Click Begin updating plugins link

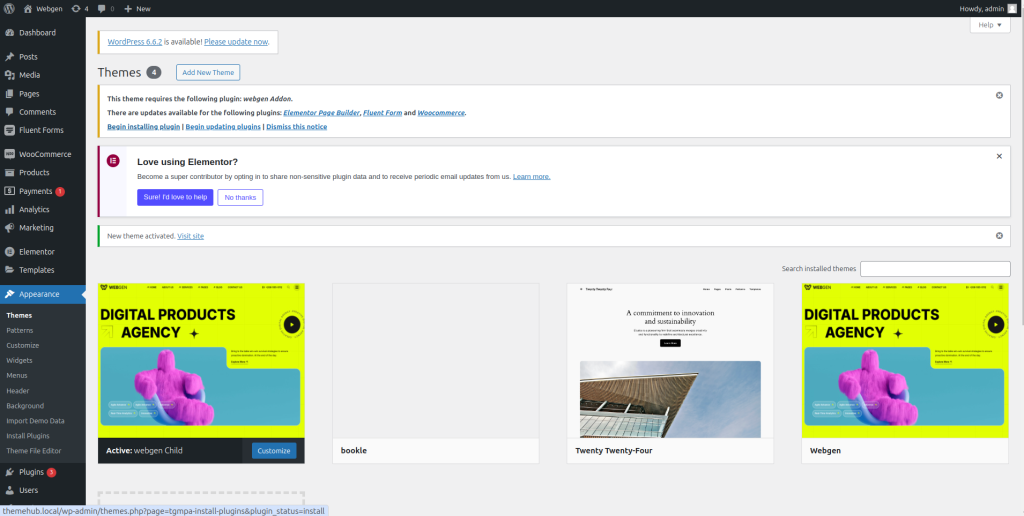point(223,127)
